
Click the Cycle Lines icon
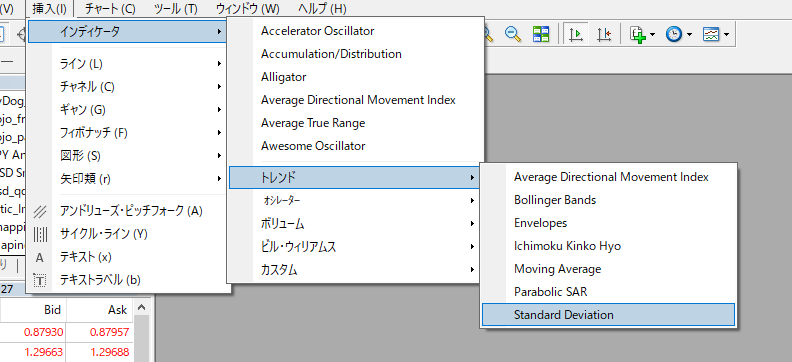40,234
